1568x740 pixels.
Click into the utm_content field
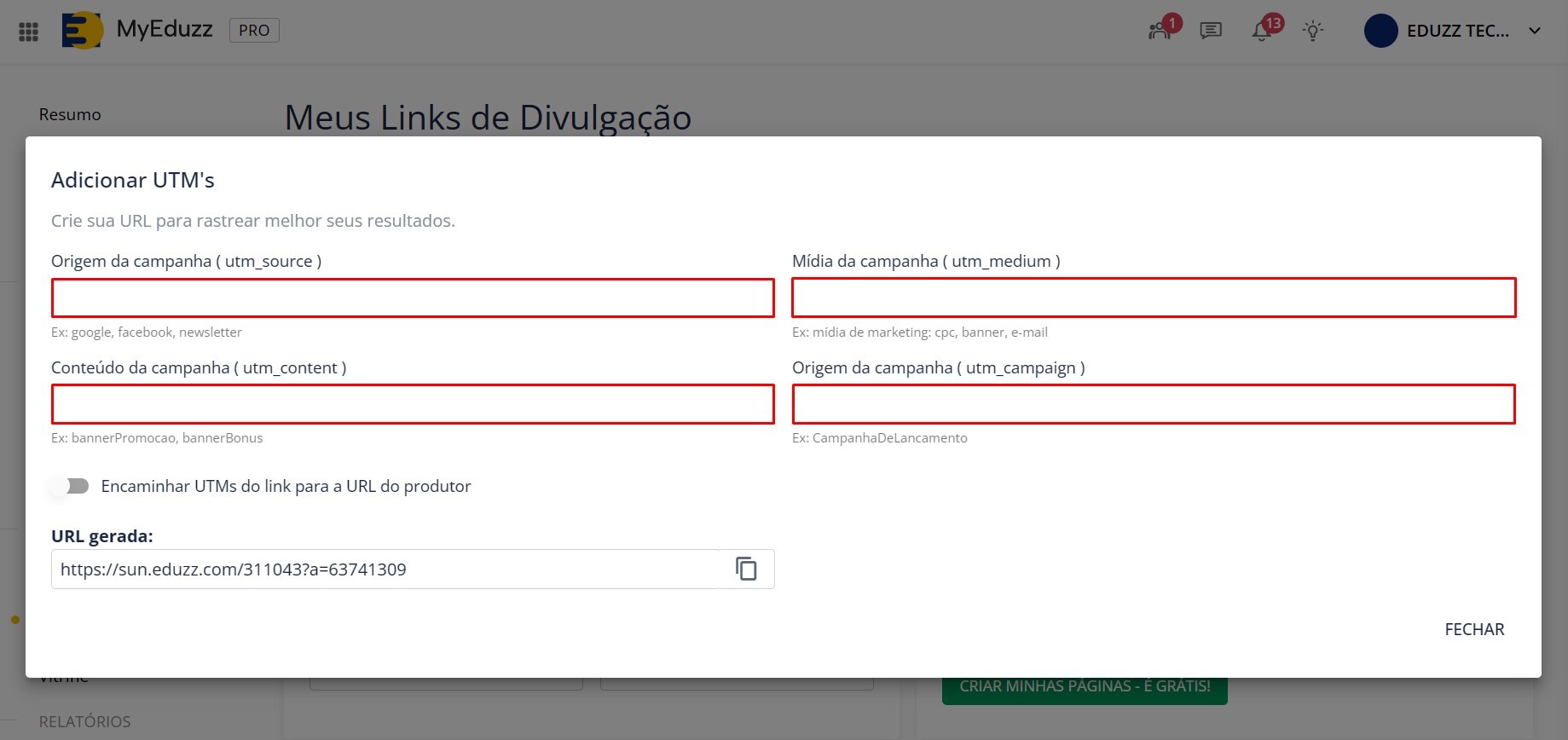(413, 404)
